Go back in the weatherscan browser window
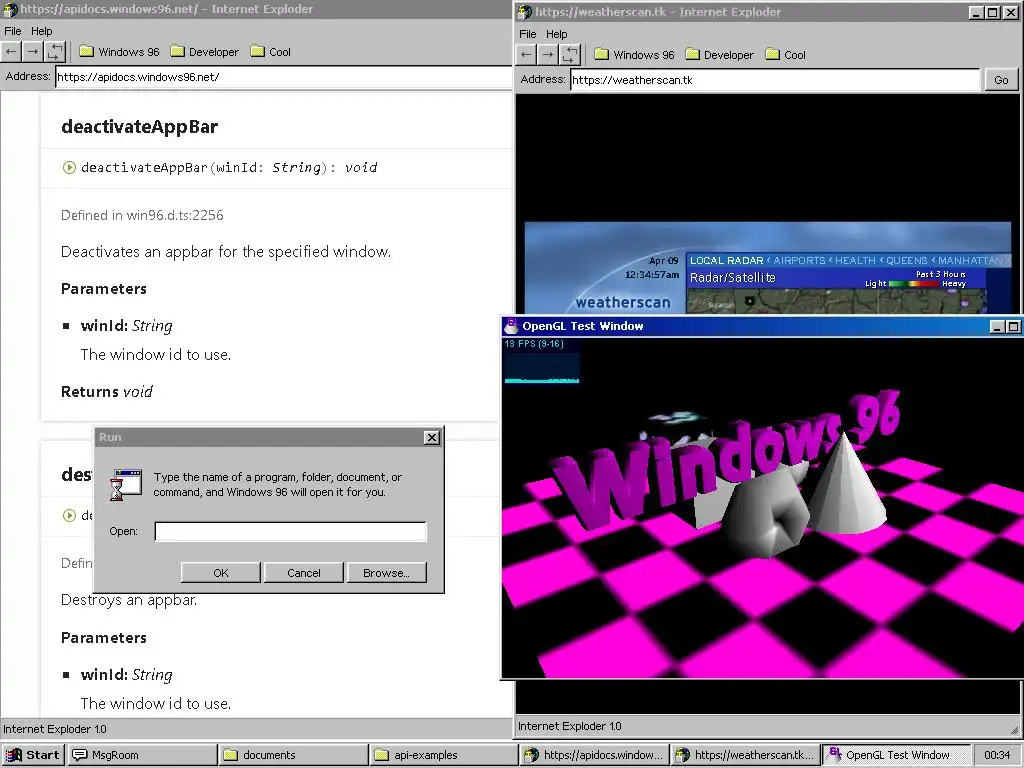1024x768 pixels. click(x=526, y=55)
